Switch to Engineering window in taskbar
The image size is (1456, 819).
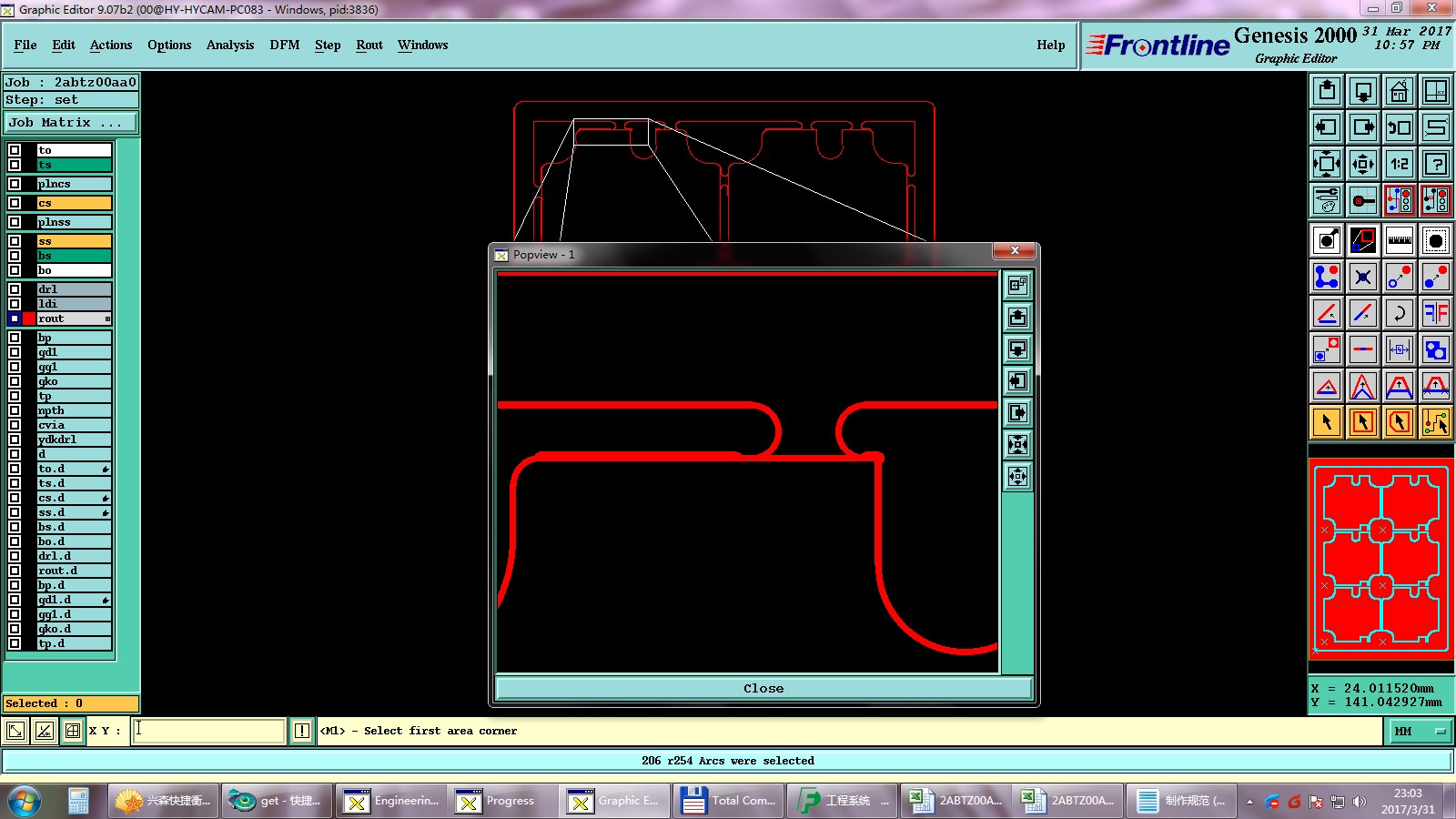pos(389,801)
